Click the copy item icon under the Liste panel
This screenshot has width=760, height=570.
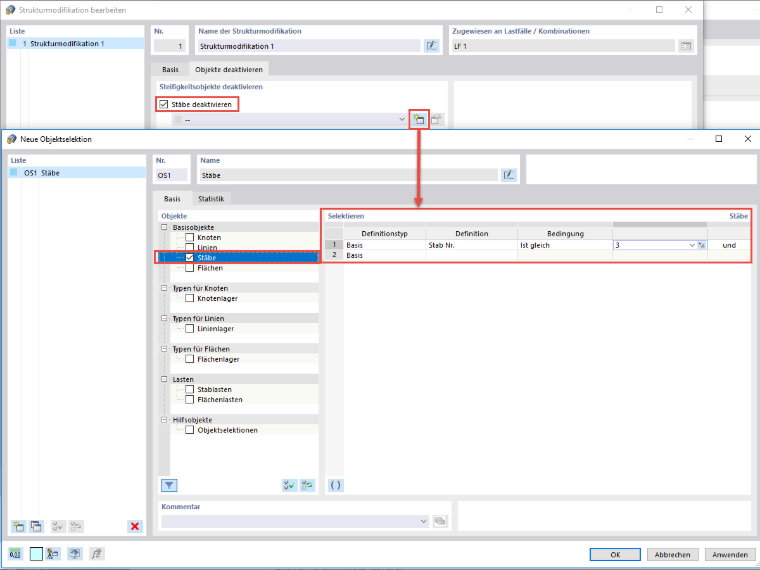[36, 526]
